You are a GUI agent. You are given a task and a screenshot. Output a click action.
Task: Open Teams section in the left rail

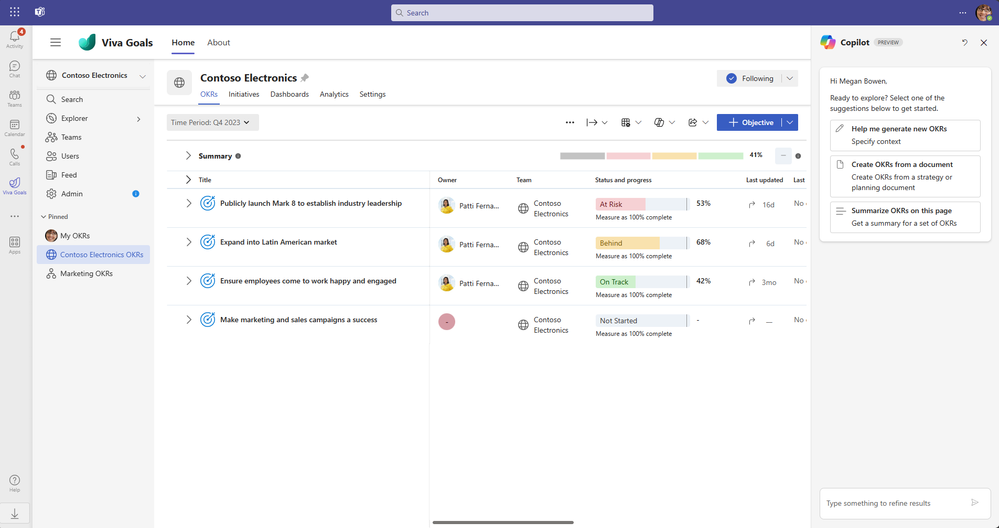15,99
